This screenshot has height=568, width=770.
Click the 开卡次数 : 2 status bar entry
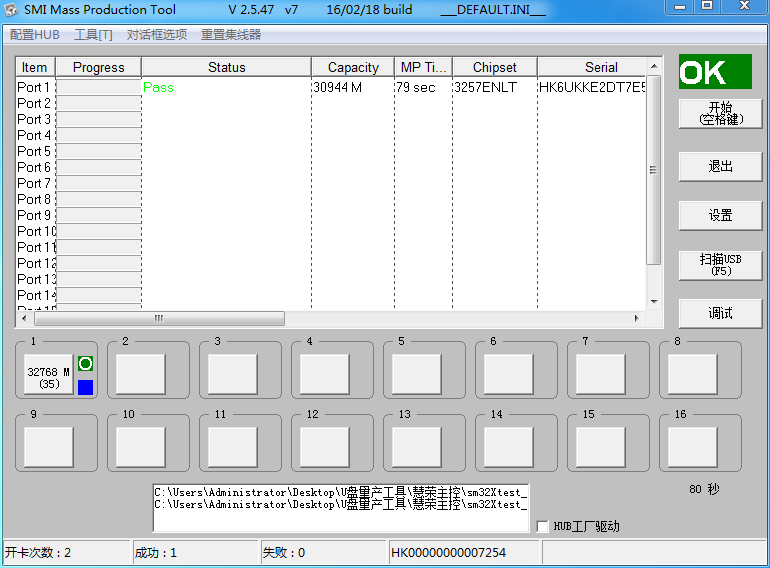[x=67, y=553]
